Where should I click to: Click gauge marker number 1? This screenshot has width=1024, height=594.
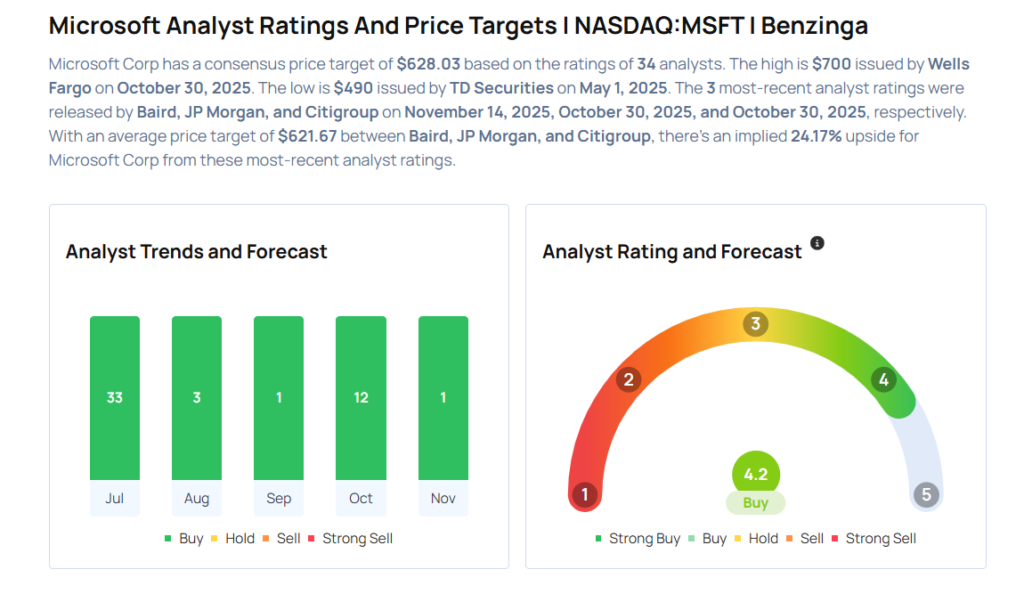[x=584, y=495]
